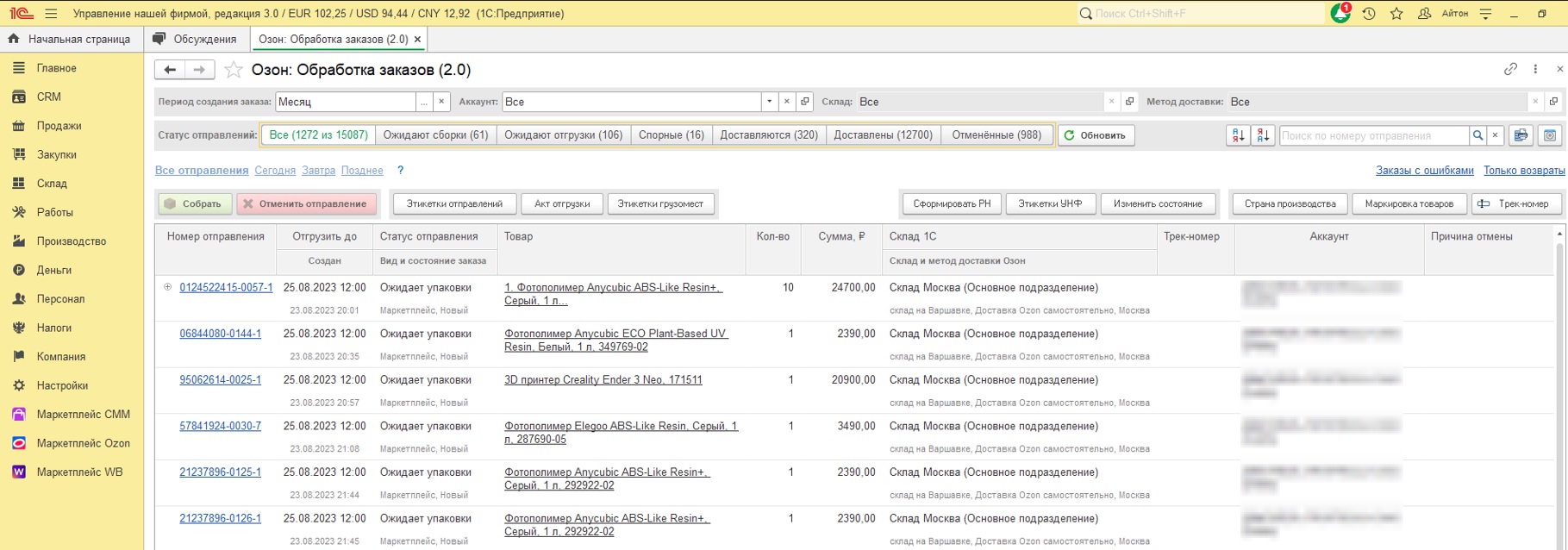Image resolution: width=1568 pixels, height=550 pixels.
Task: Expand order row 0124522415-0057-1
Action: 167,287
